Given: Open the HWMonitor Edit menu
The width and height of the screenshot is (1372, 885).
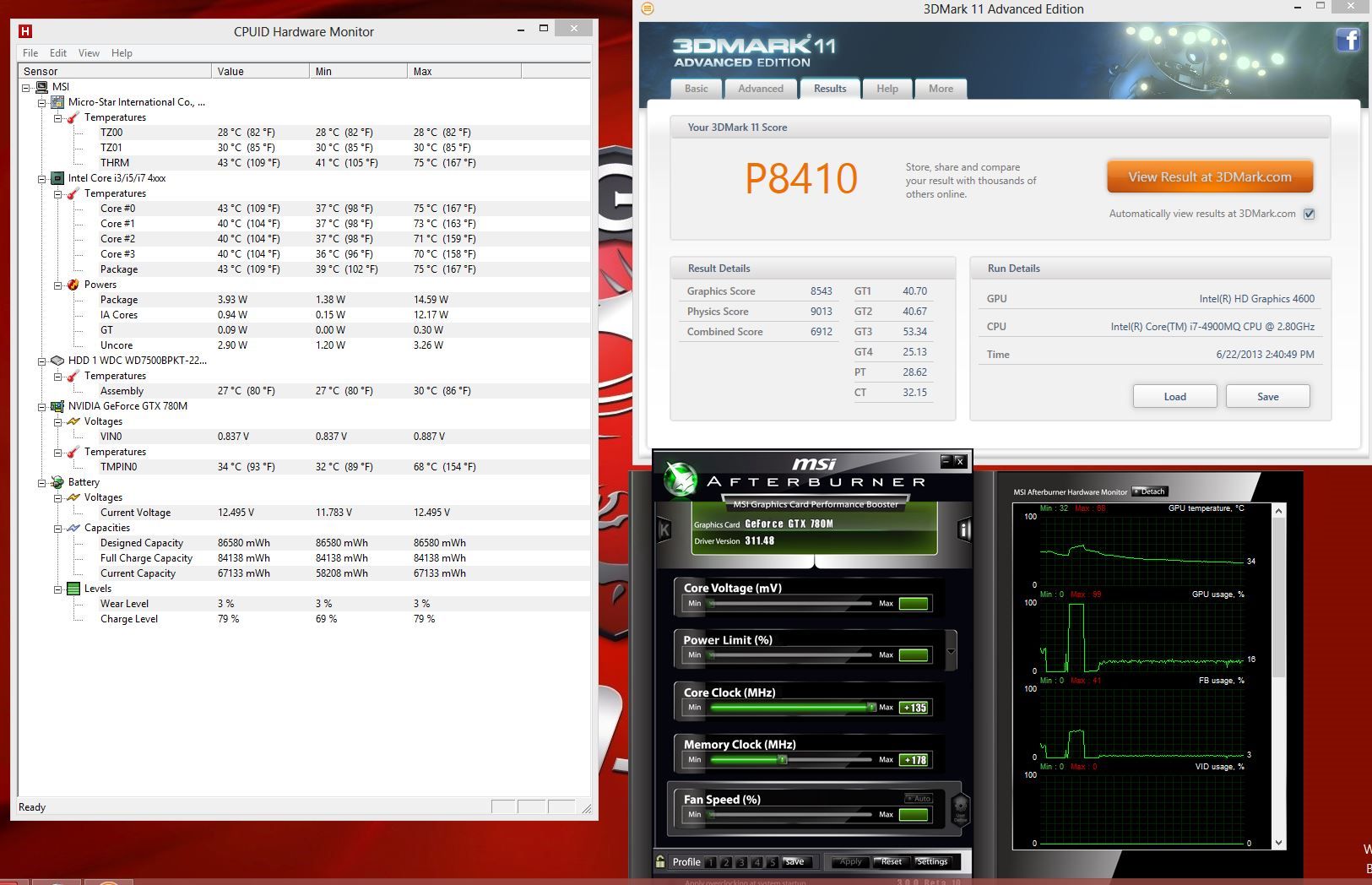Looking at the screenshot, I should click(58, 52).
